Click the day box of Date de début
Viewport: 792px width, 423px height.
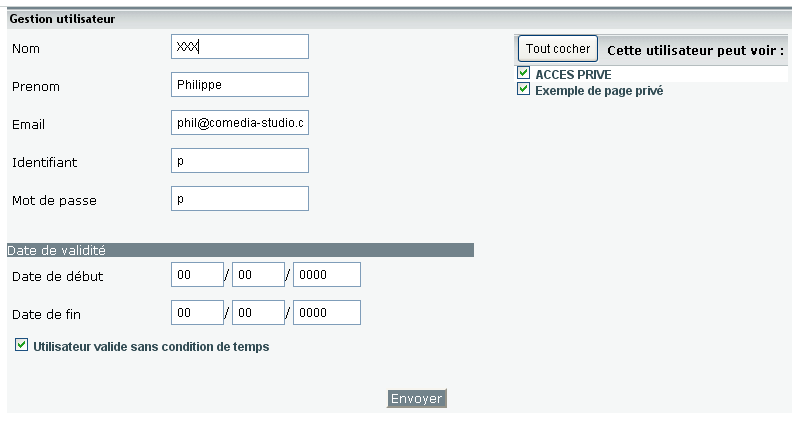tap(197, 275)
